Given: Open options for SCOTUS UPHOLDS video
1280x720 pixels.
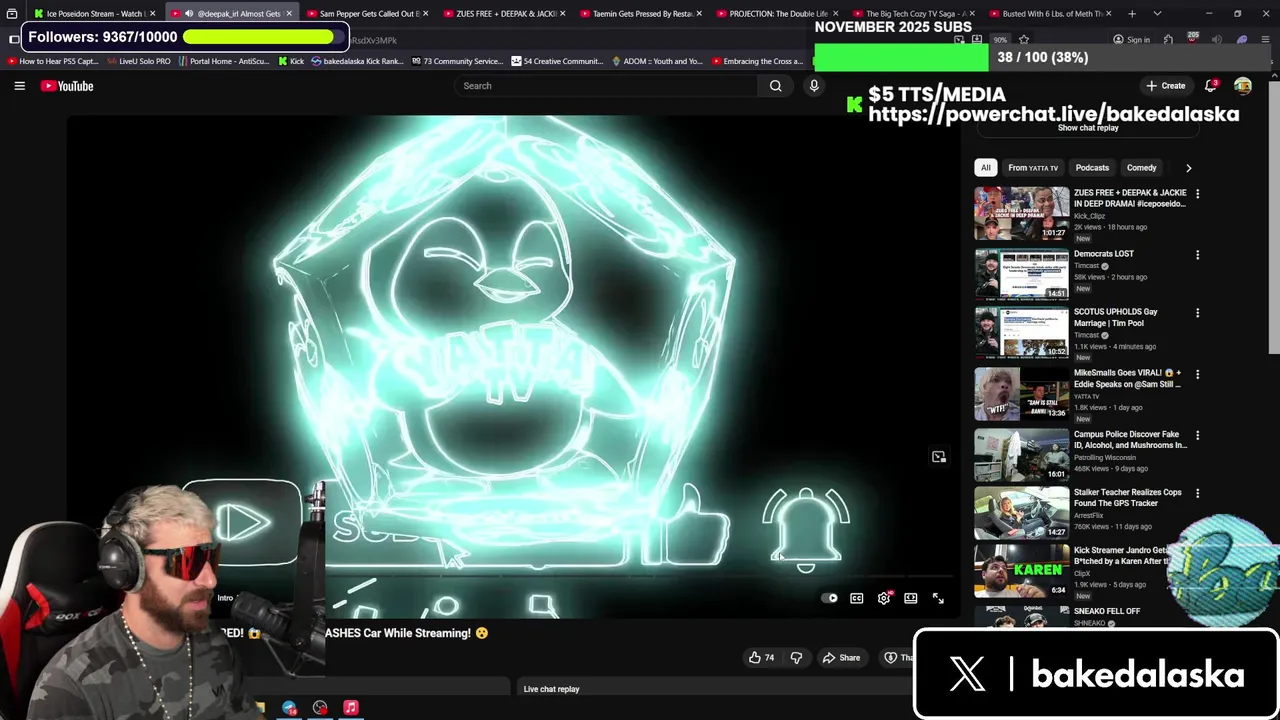Looking at the screenshot, I should click(1197, 313).
